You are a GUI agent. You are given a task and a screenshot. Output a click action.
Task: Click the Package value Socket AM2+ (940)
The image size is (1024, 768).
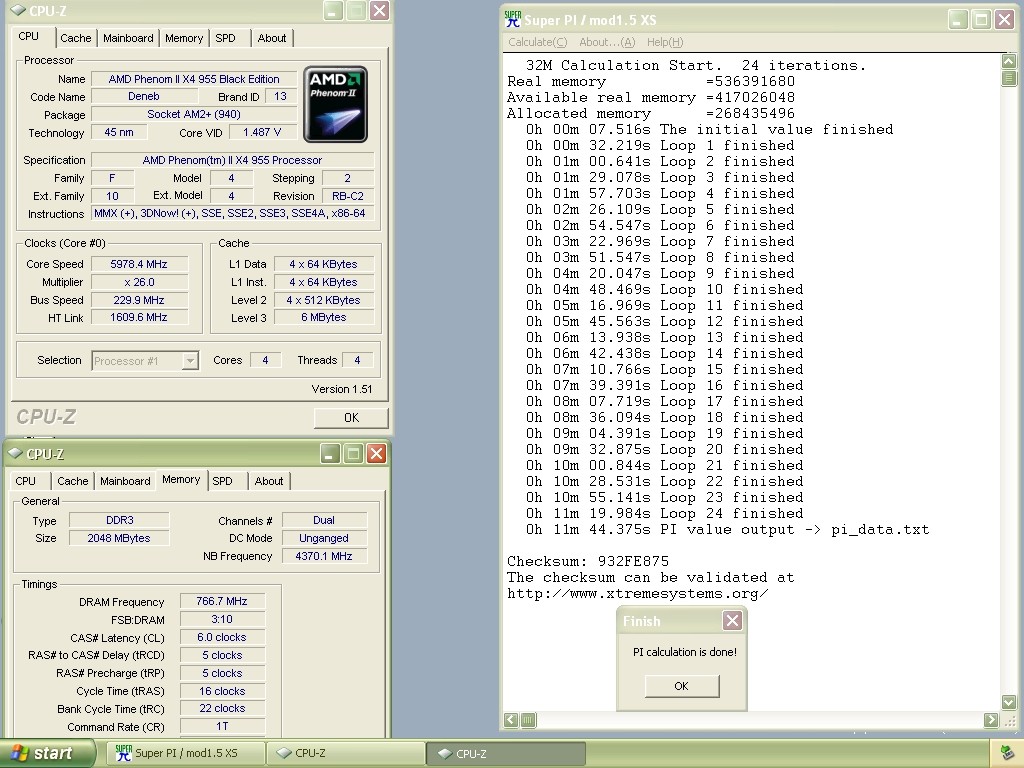(194, 114)
